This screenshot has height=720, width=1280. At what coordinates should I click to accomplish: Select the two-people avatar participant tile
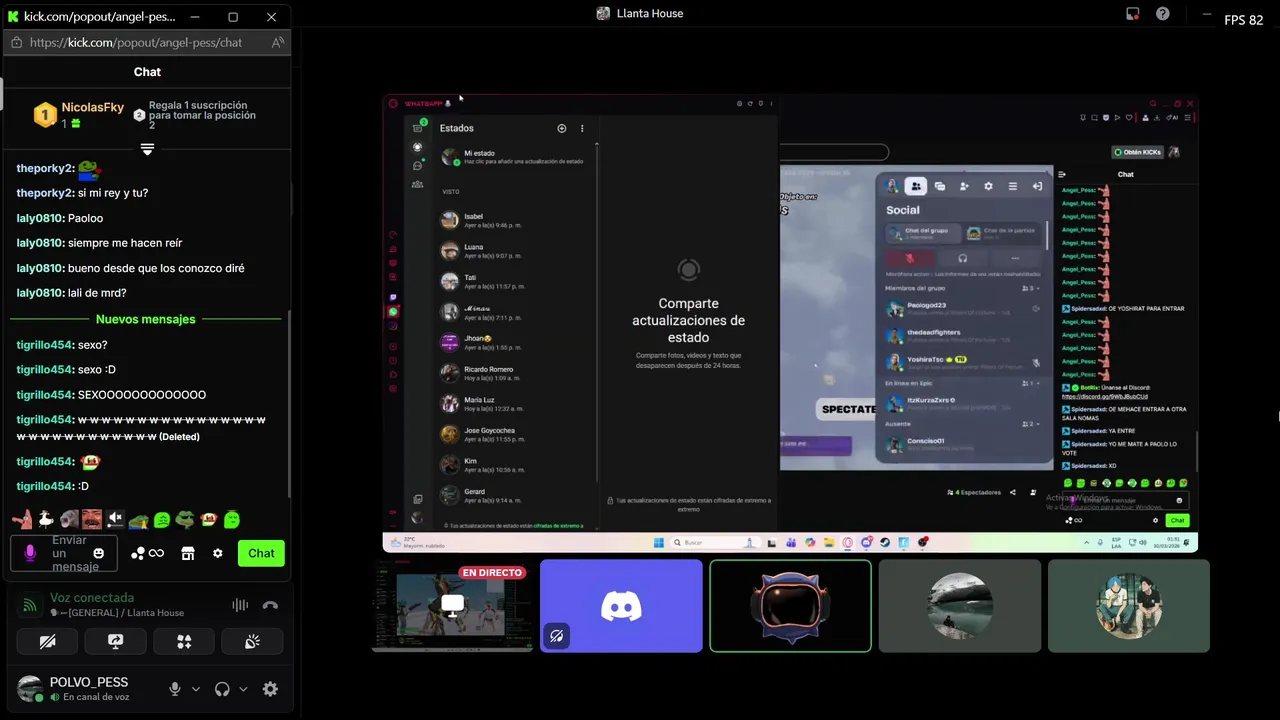coord(1129,606)
